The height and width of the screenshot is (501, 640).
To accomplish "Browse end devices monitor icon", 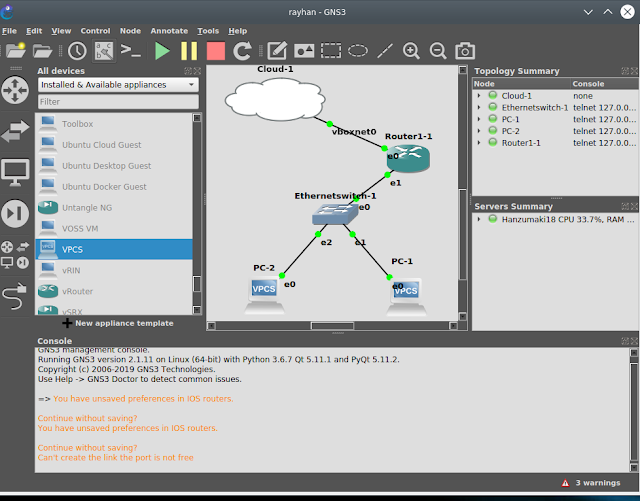I will click(15, 172).
